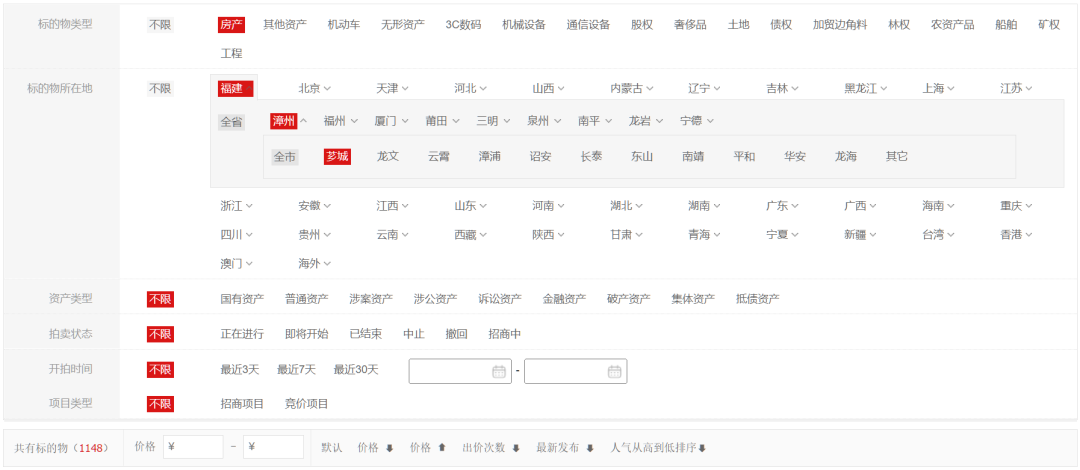Expand the 香港 region dropdown
Viewport: 1080px width, 470px height.
coord(1017,234)
